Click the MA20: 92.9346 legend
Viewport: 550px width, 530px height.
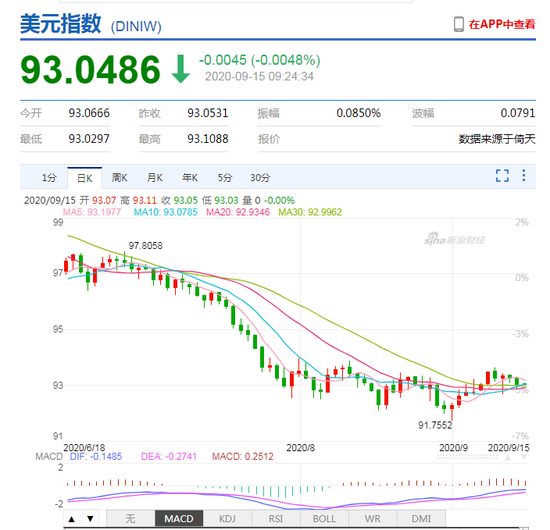[x=238, y=212]
